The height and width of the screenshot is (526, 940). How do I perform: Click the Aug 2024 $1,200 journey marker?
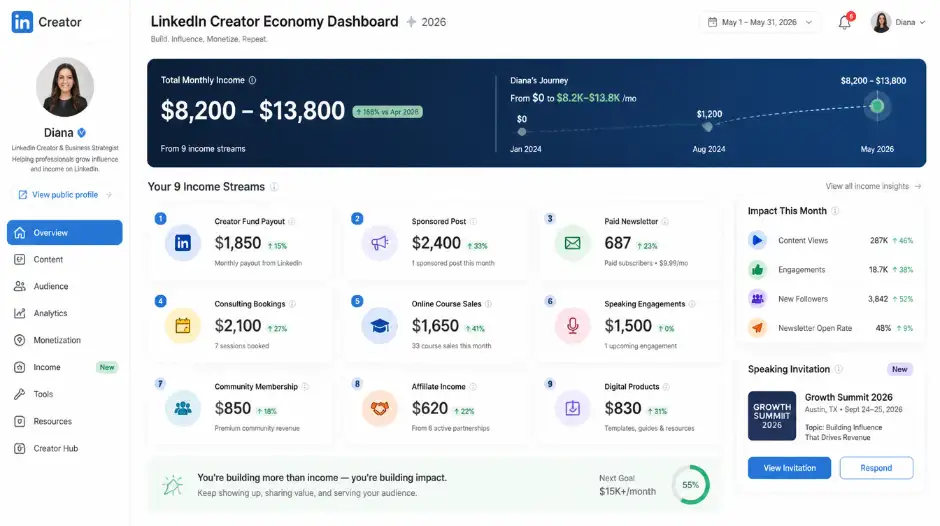click(x=708, y=127)
